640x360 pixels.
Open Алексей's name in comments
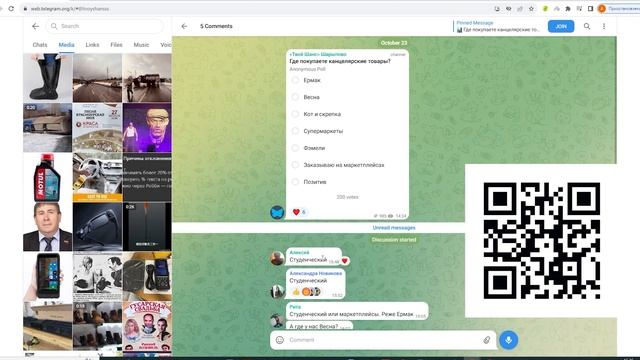pos(299,253)
